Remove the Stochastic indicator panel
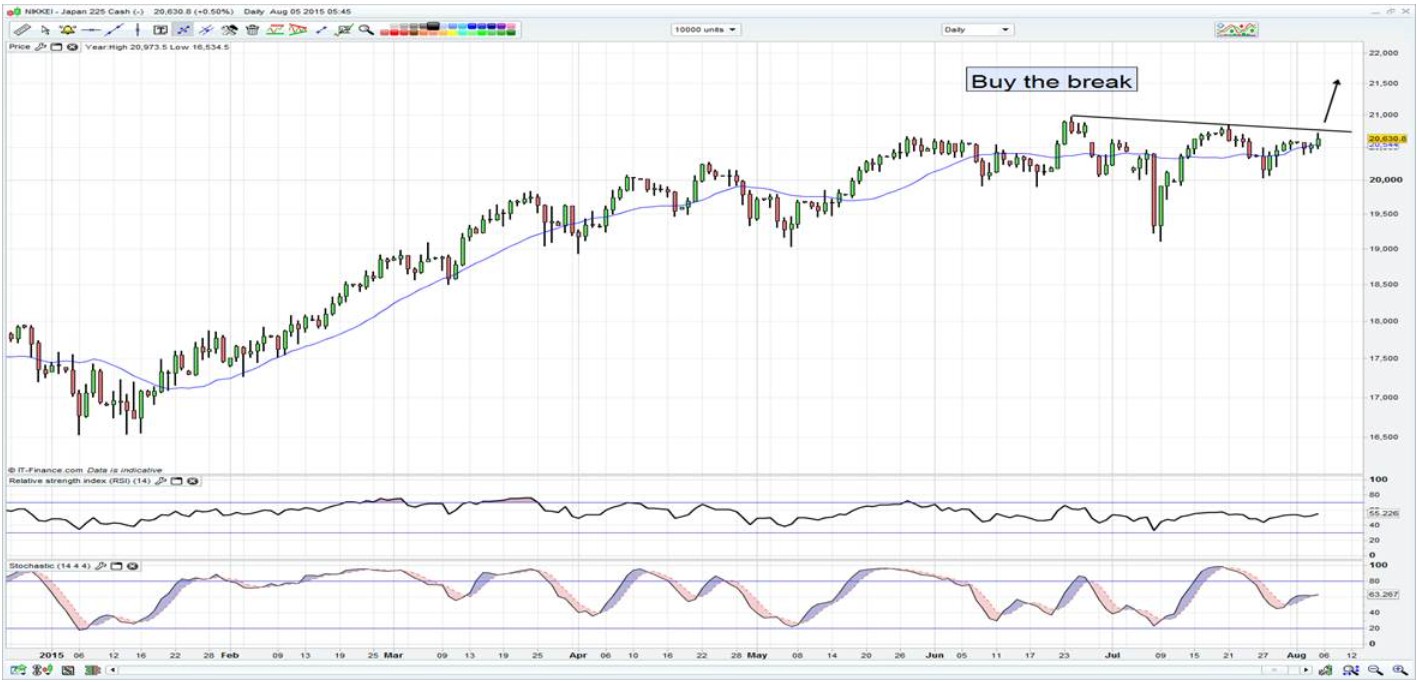 pos(130,566)
